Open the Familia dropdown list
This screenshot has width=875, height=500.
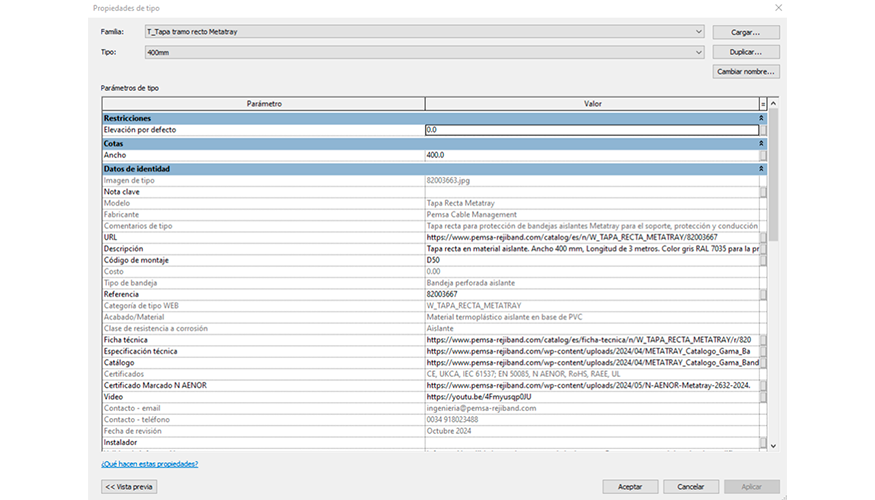[699, 32]
